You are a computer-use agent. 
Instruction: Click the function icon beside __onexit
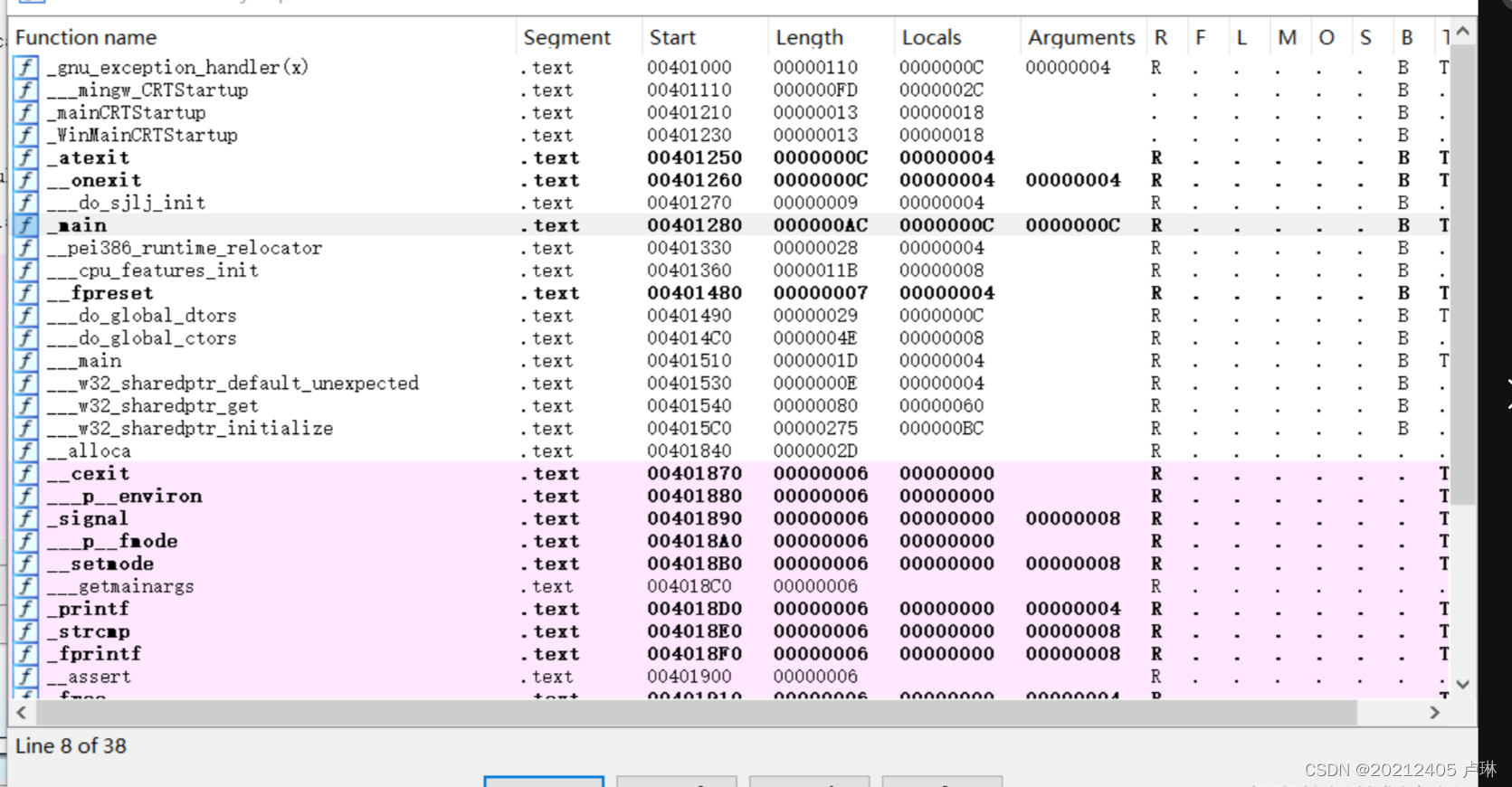click(25, 180)
